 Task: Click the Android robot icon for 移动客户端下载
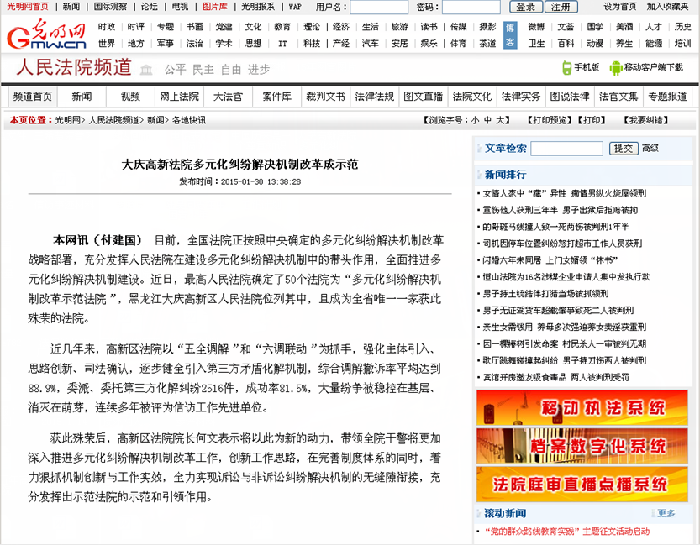(x=616, y=68)
